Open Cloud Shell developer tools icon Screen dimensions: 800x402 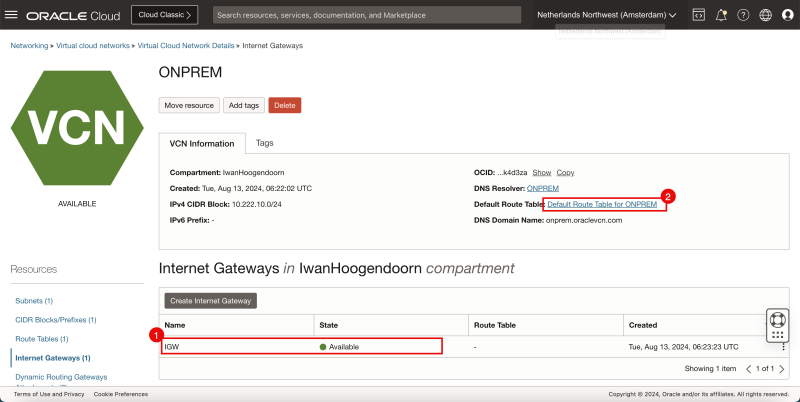click(698, 15)
